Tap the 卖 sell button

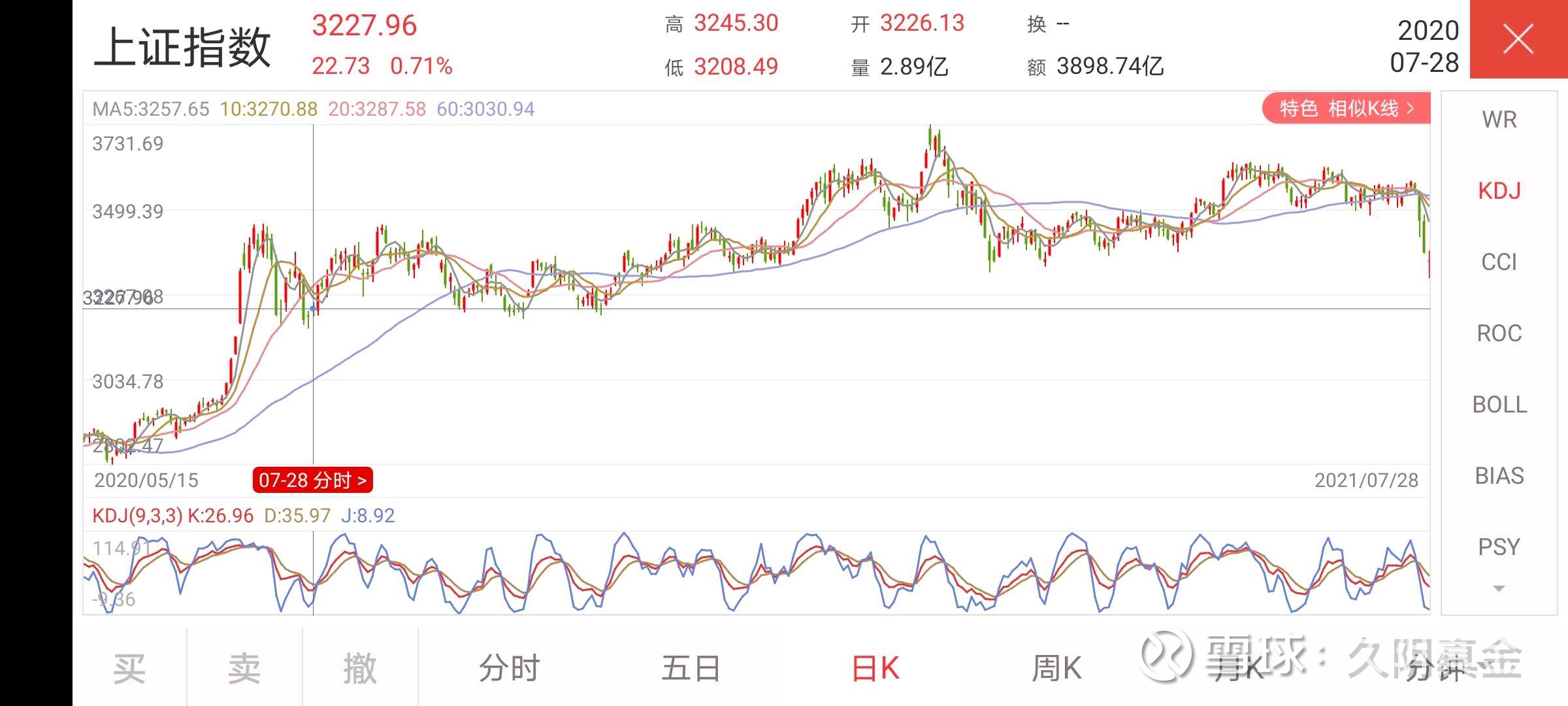245,668
